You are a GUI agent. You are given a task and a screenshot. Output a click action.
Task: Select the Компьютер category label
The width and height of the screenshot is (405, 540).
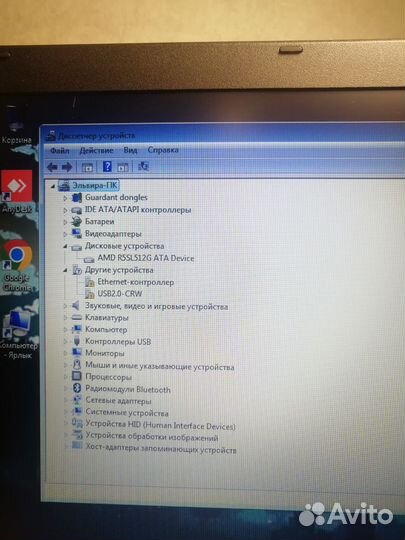[x=106, y=330]
